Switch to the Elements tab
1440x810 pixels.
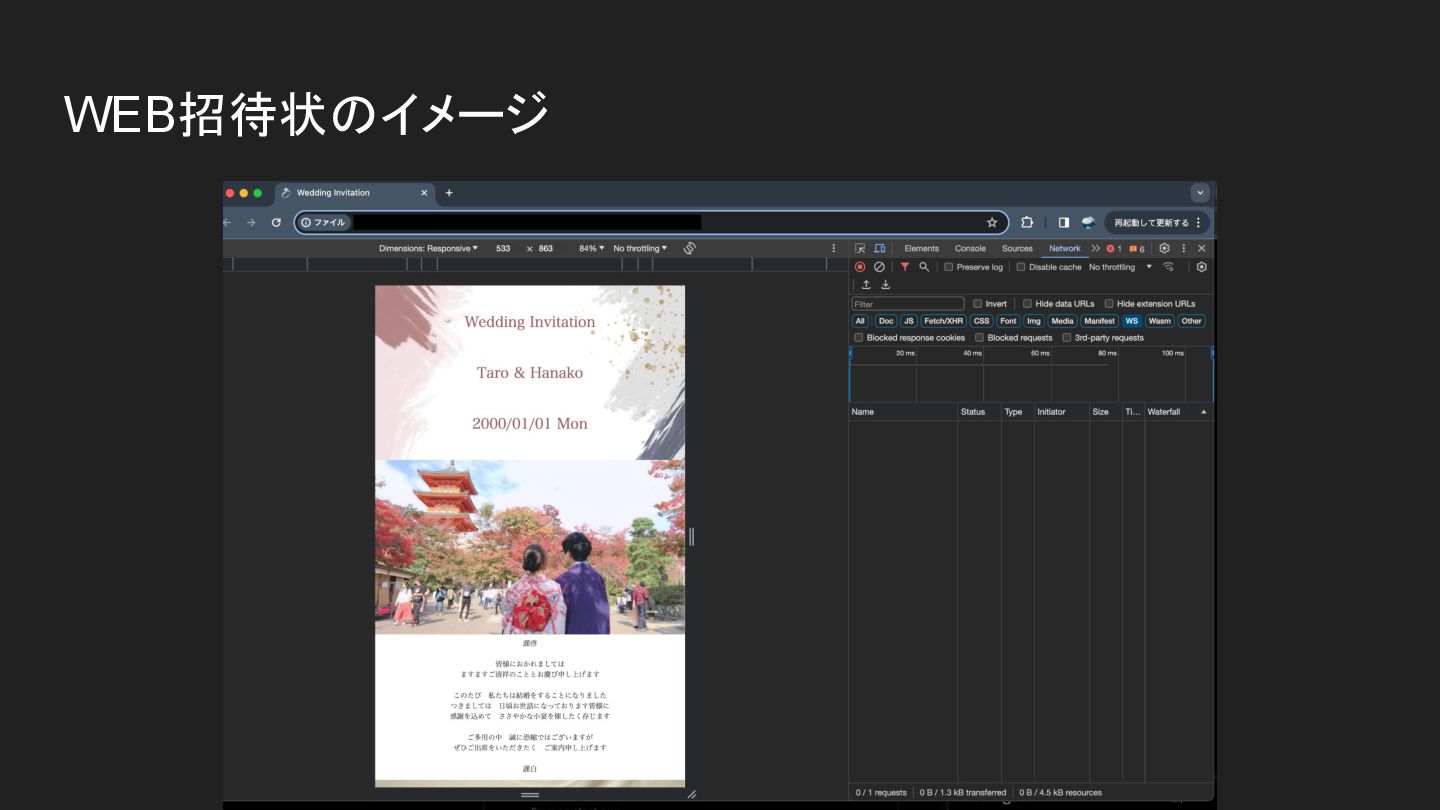[x=921, y=248]
